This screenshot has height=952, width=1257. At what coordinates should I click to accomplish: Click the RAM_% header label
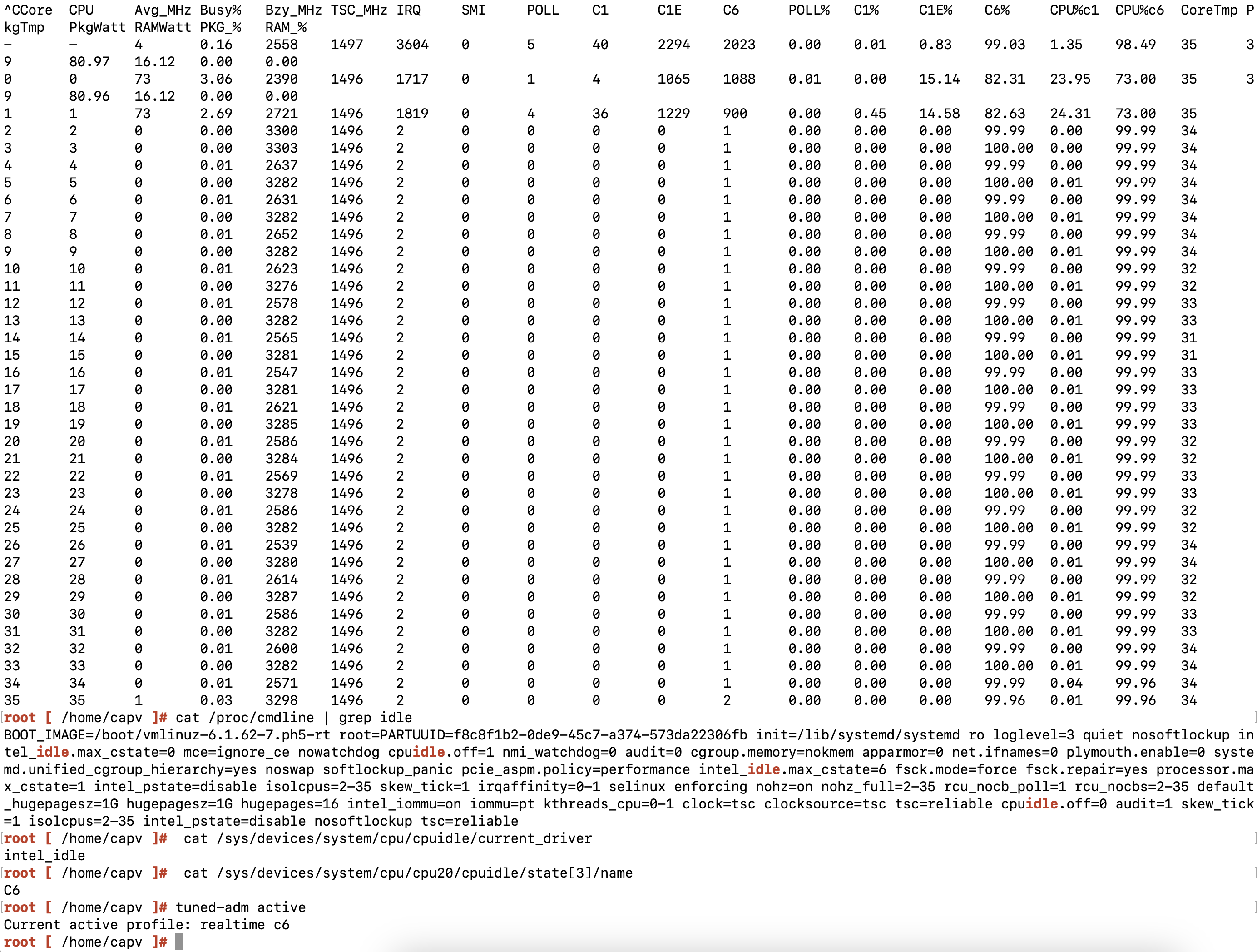point(285,27)
